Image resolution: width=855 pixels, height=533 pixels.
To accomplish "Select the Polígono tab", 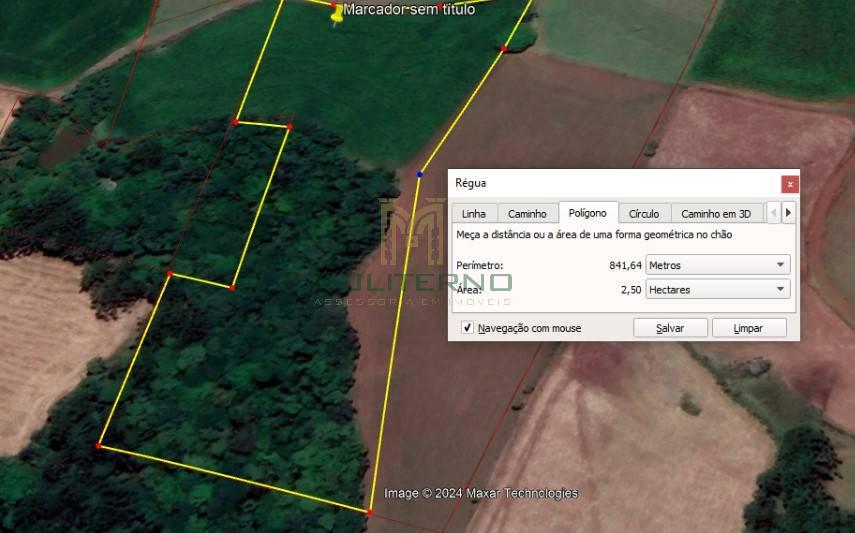I will pos(587,214).
